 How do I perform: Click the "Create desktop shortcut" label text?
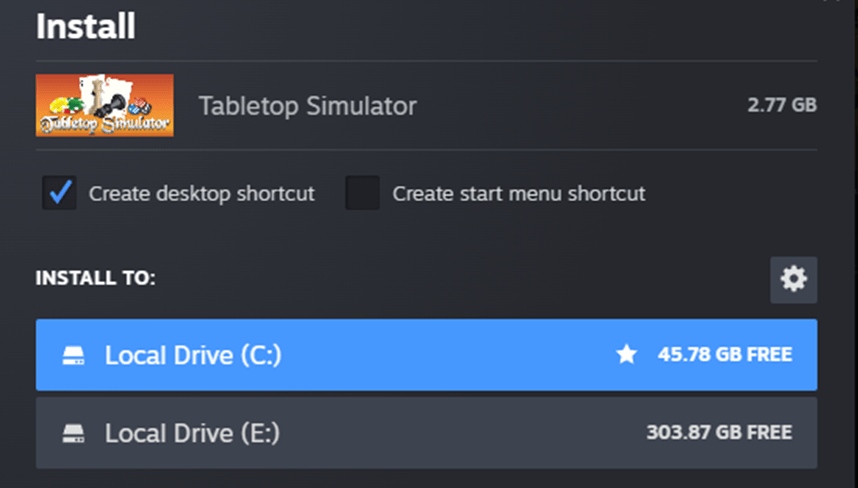201,193
